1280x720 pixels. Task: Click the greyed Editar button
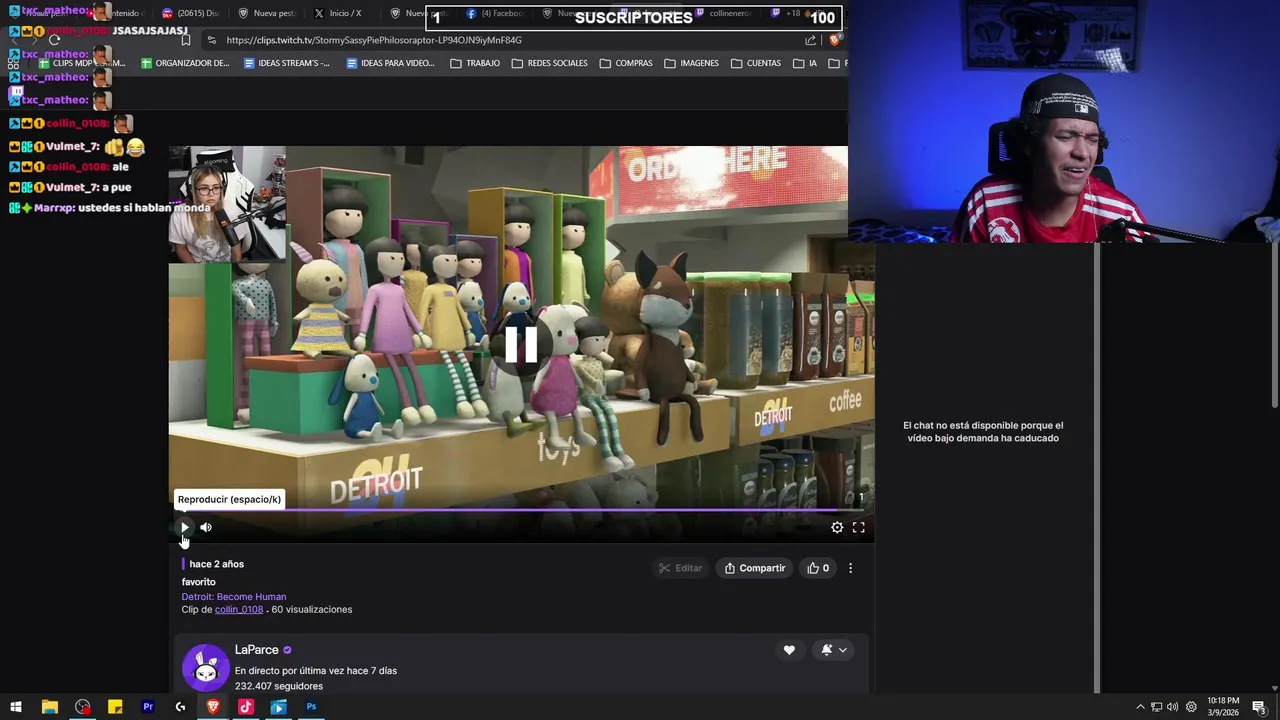680,568
